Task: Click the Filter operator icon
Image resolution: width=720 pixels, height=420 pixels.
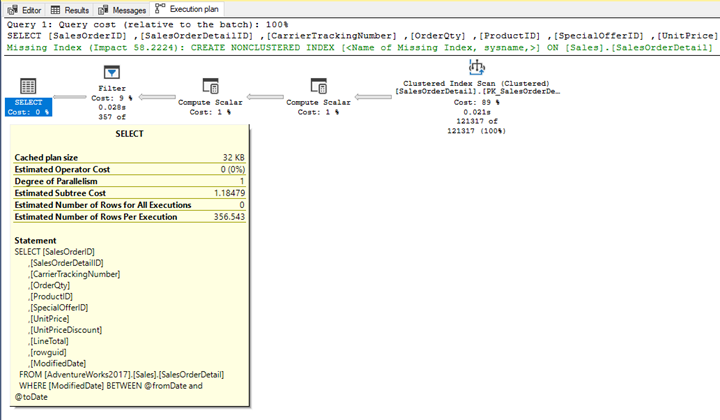Action: point(112,73)
